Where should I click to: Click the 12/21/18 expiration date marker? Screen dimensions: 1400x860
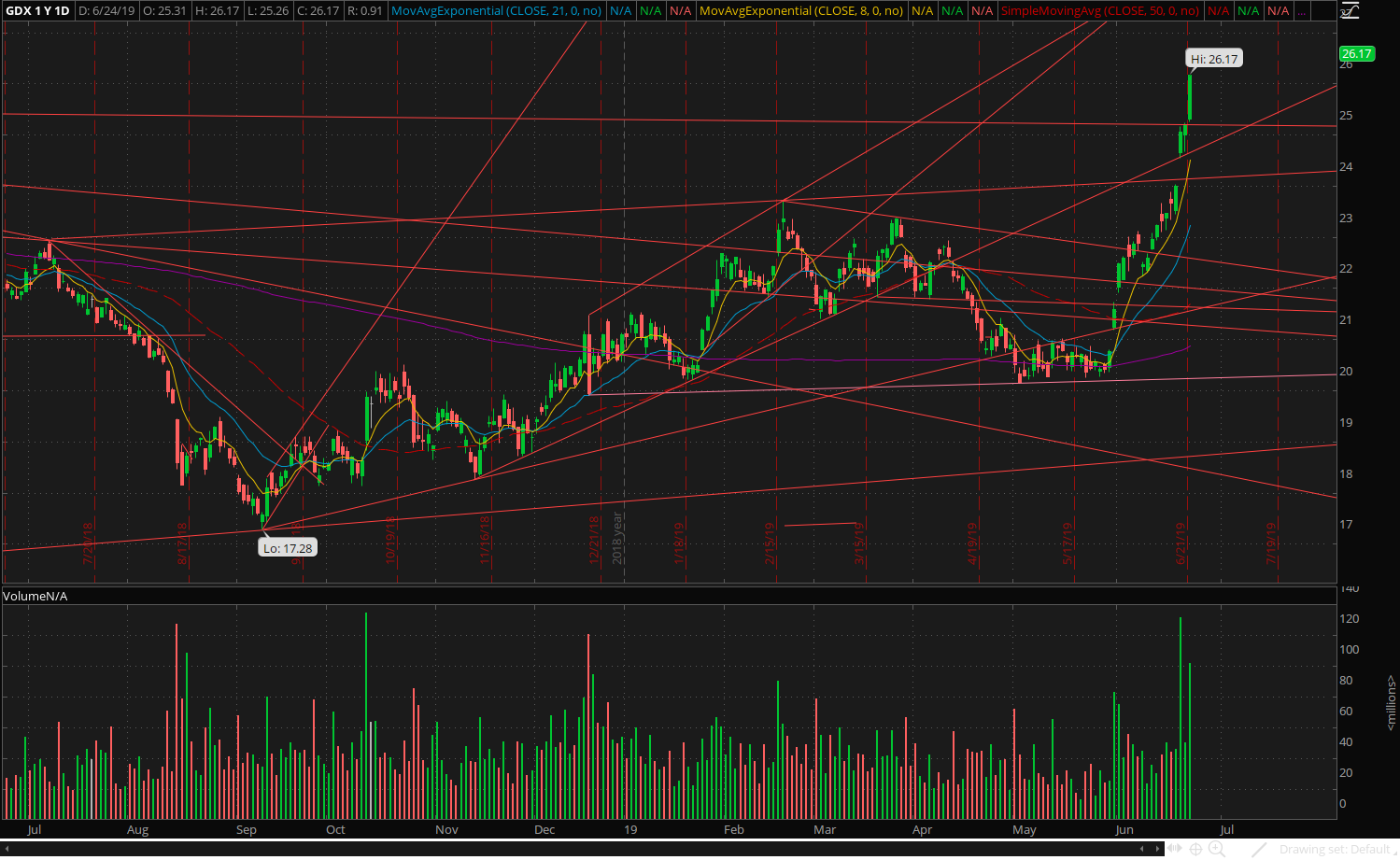tap(594, 541)
